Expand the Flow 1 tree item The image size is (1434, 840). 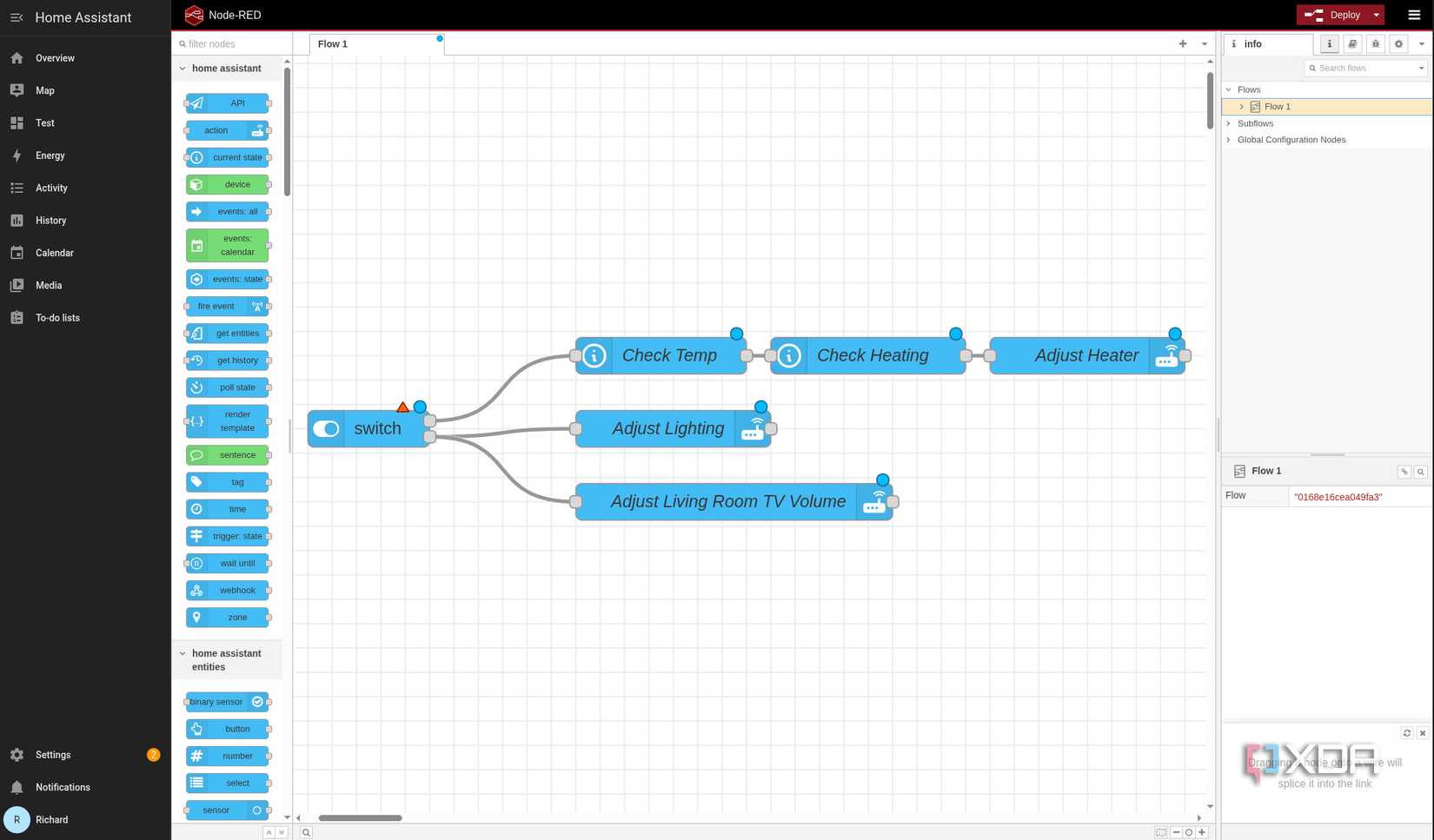point(1241,107)
